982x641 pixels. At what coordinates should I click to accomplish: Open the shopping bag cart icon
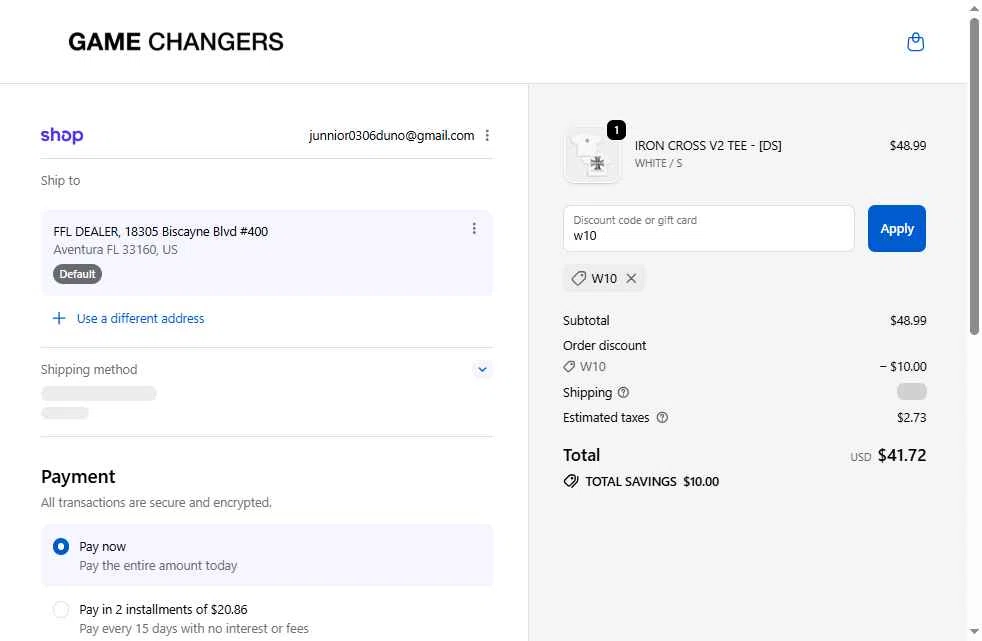tap(915, 42)
